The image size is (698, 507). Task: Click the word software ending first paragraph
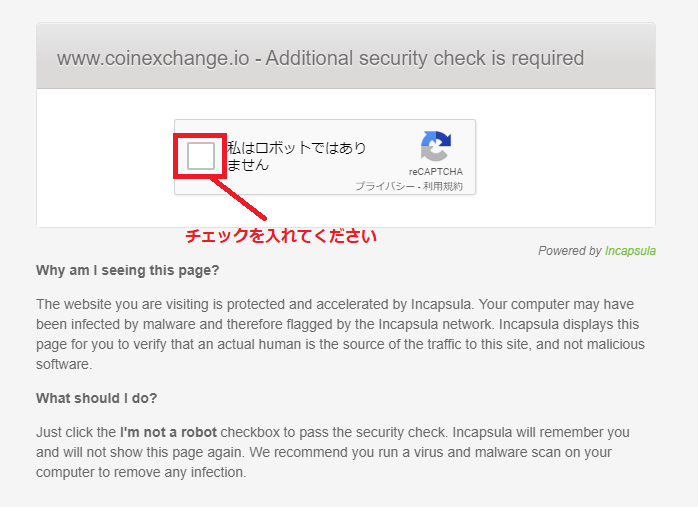64,364
